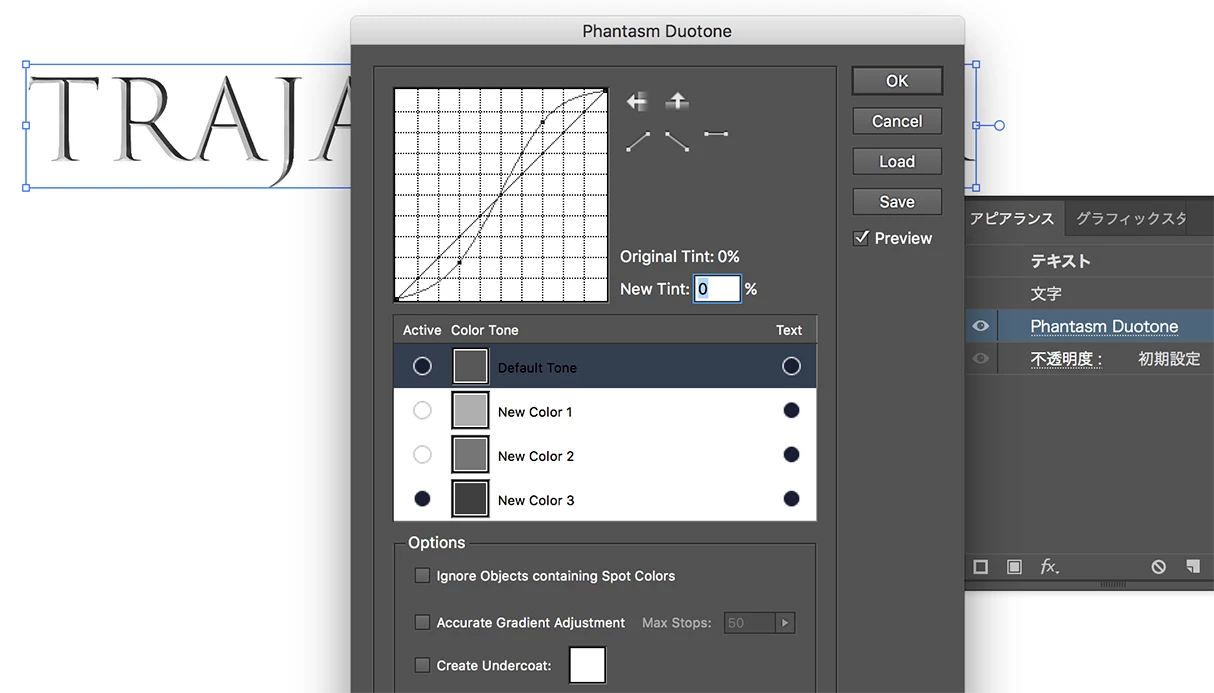Select the flat horizontal curve preset icon
Viewport: 1214px width, 693px height.
[716, 133]
